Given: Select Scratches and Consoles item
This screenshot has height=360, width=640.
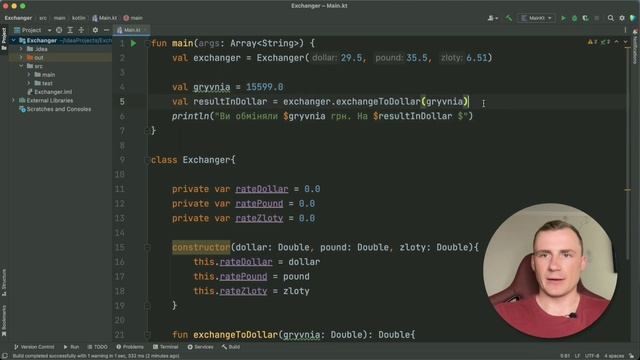Looking at the screenshot, I should click(x=55, y=109).
